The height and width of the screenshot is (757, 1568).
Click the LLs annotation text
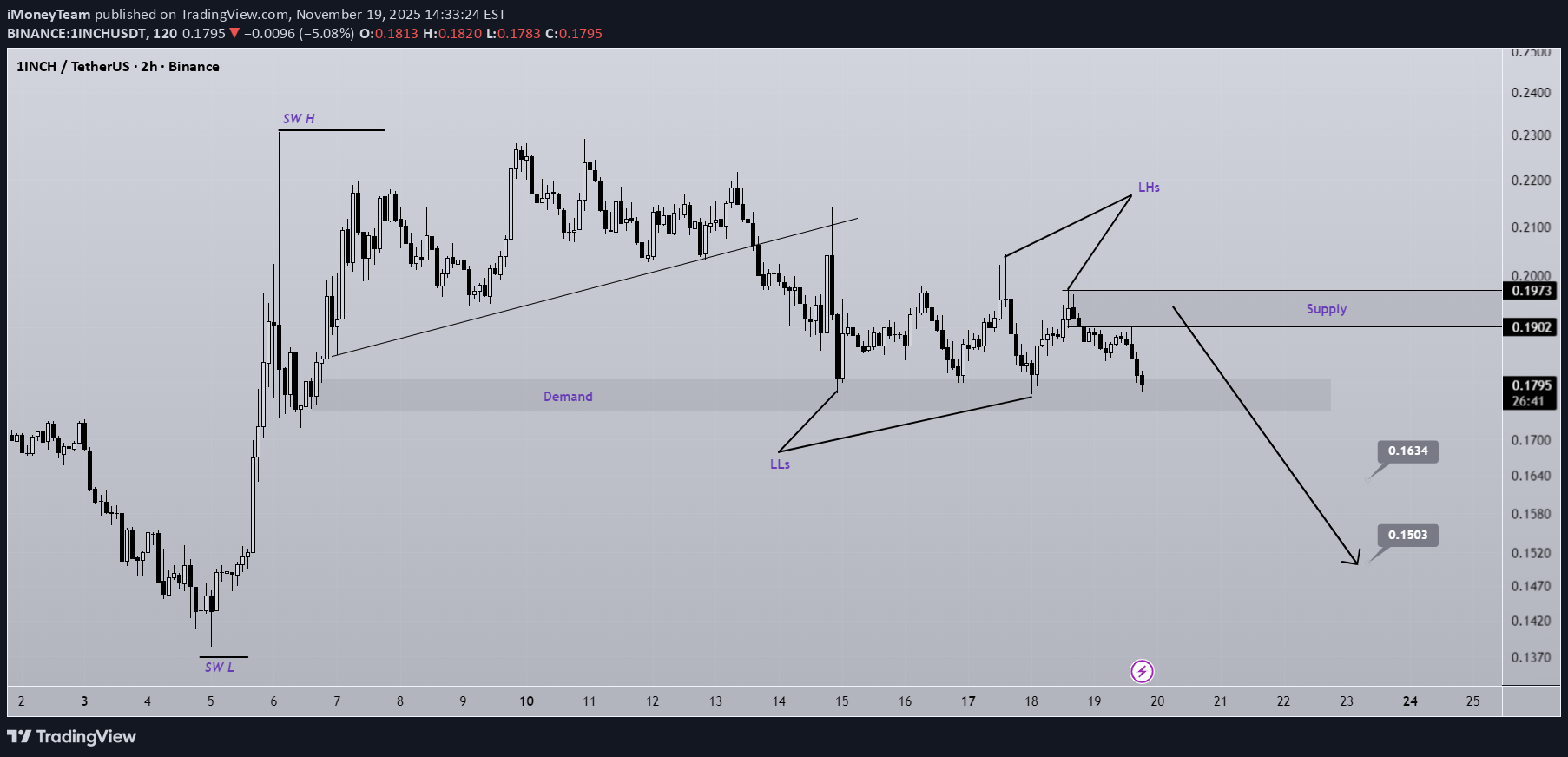pyautogui.click(x=780, y=464)
